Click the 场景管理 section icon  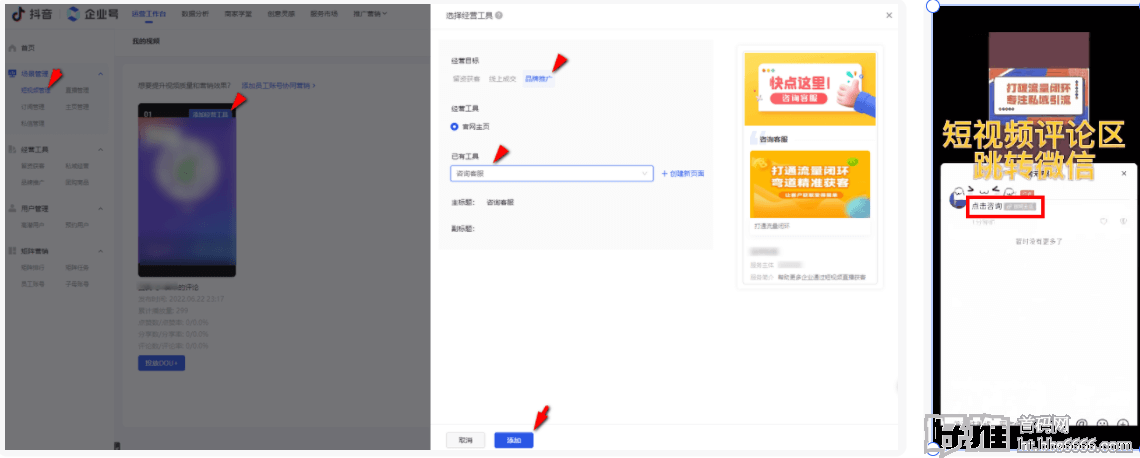click(11, 74)
